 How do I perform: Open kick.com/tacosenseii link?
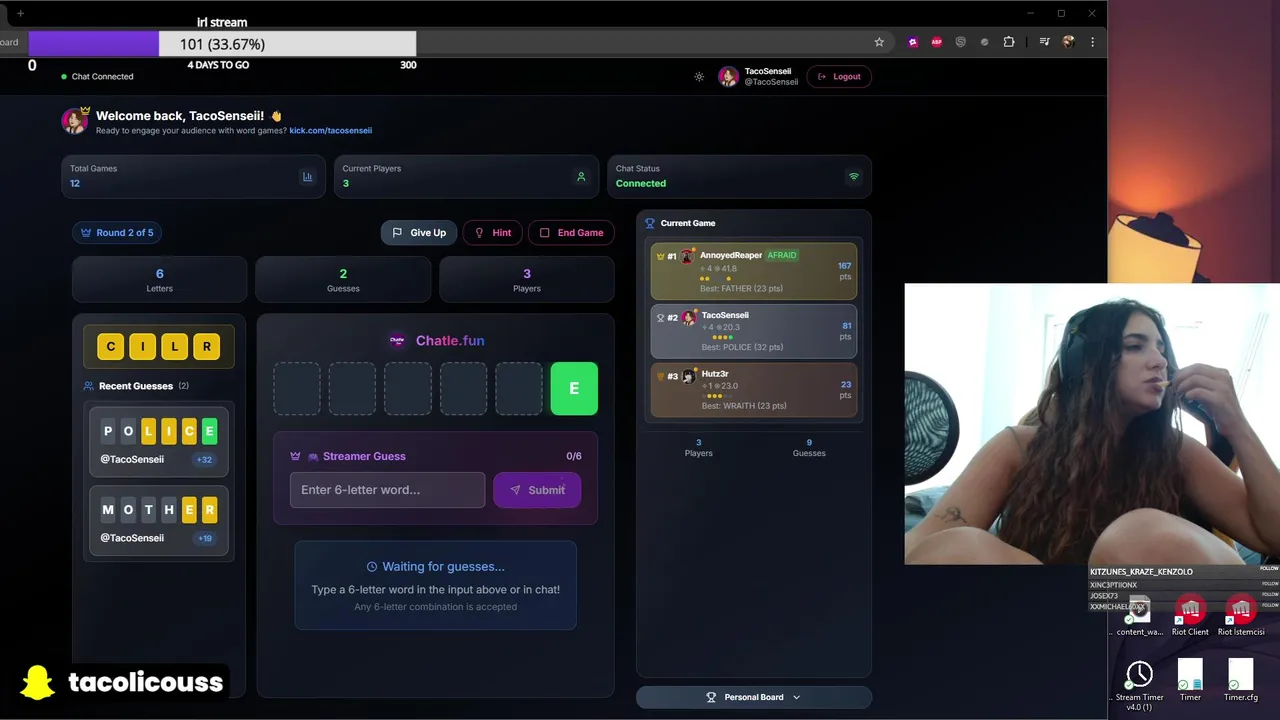point(331,130)
